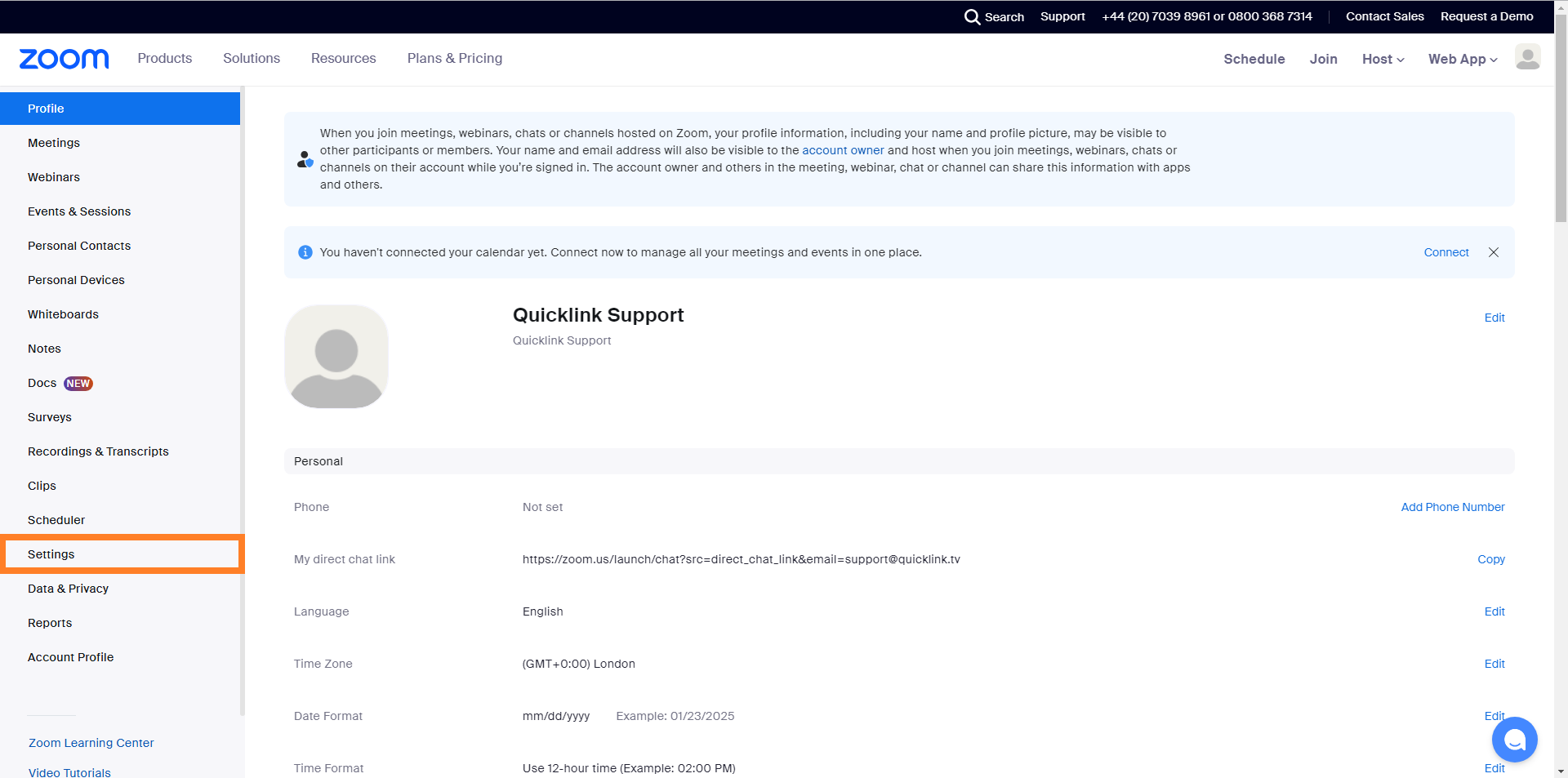Click the Search magnifier icon

[x=972, y=16]
